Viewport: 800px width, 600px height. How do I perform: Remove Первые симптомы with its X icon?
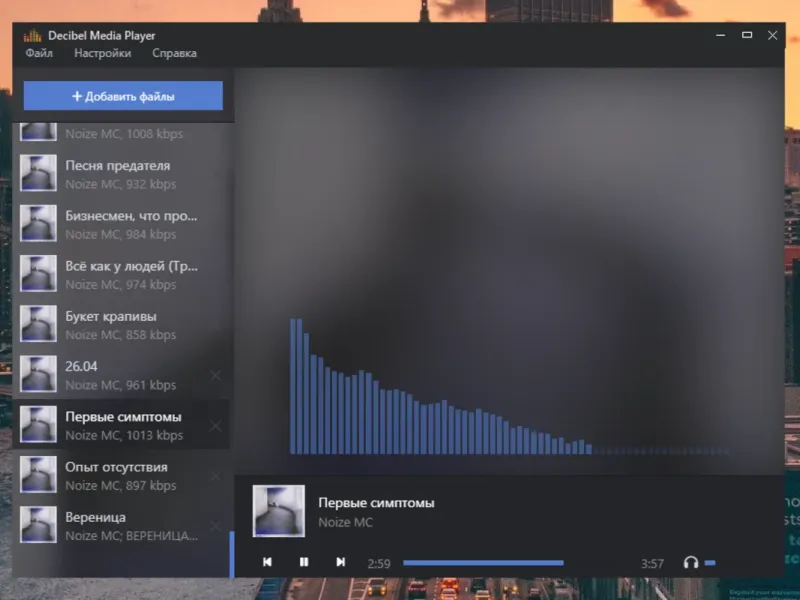pyautogui.click(x=216, y=426)
